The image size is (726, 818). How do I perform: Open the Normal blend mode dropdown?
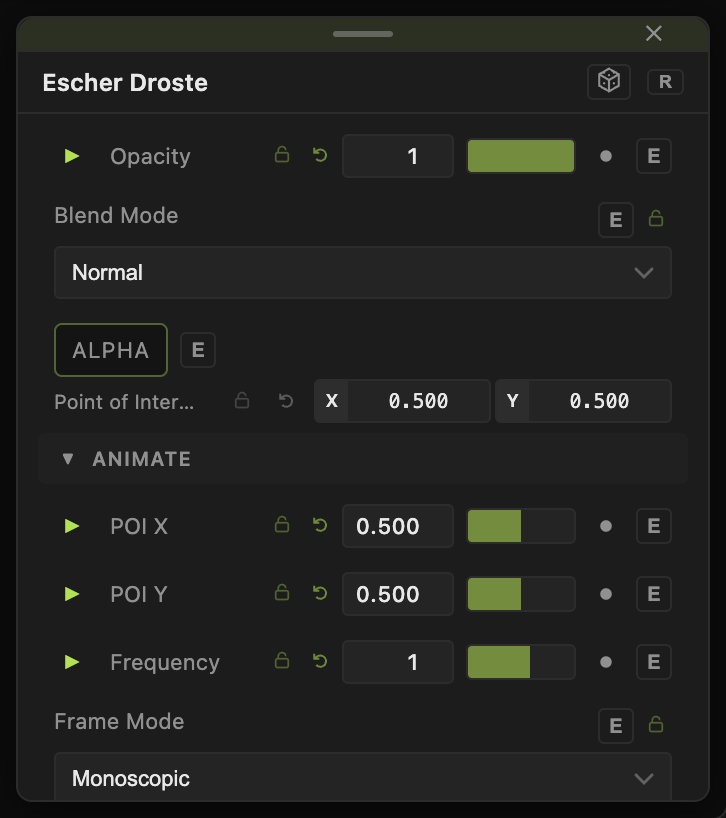[x=362, y=272]
